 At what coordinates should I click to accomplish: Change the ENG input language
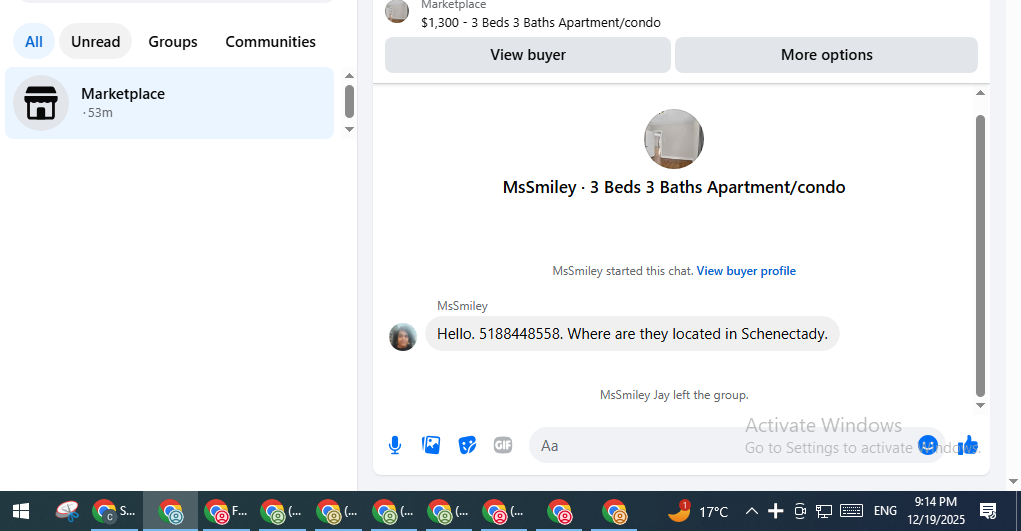pos(885,511)
